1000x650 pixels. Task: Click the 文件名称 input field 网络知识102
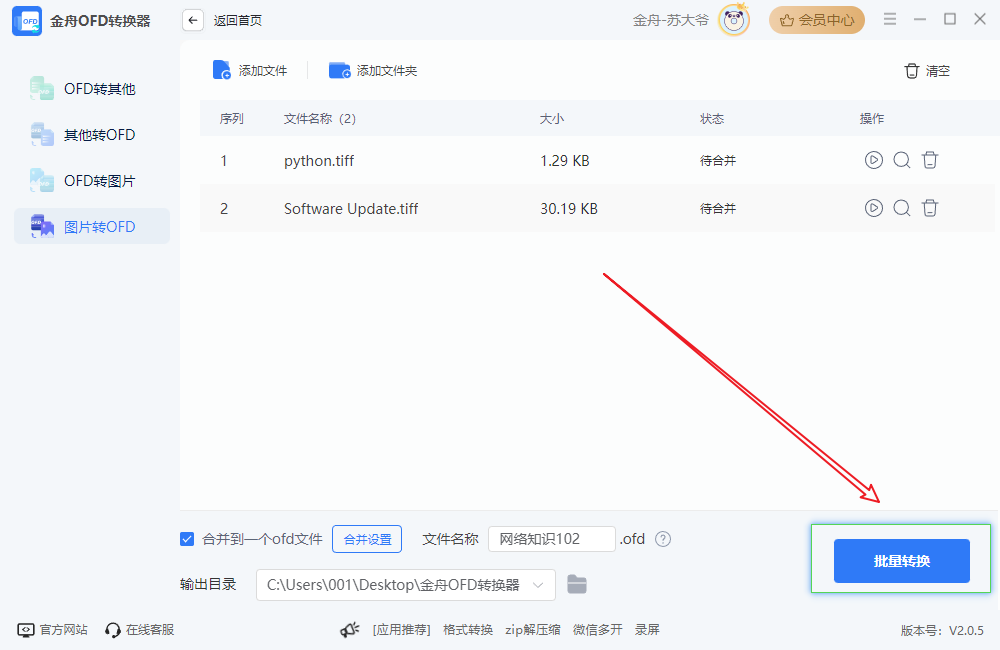[552, 539]
